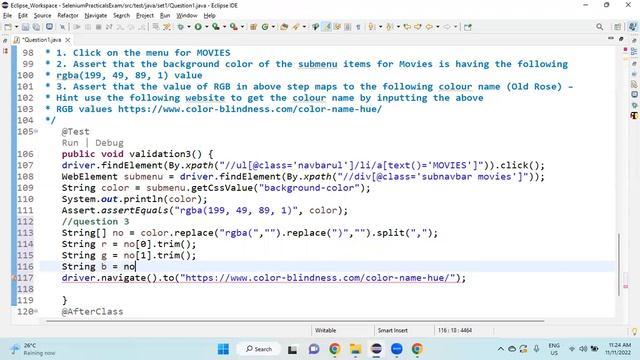Expand the External Tools dropdown arrow

[x=242, y=27]
